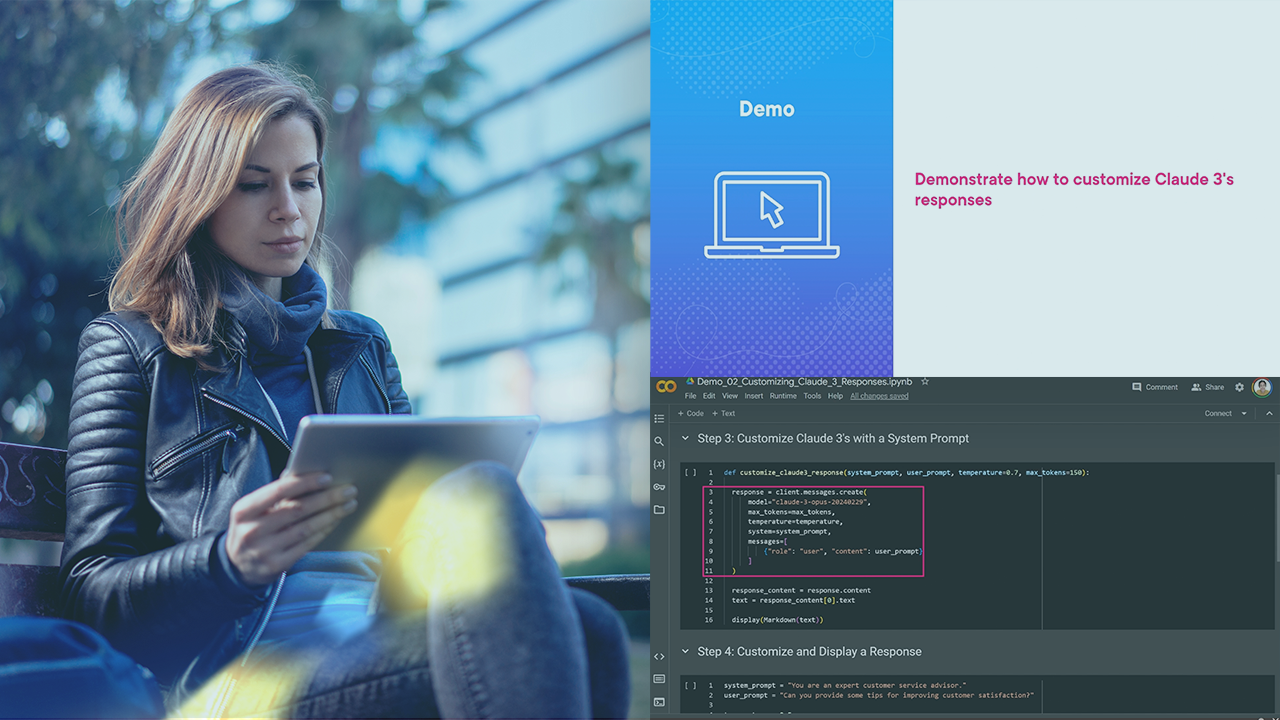Click the notebook's vertical scrollbar
The image size is (1280, 720).
point(1275,520)
